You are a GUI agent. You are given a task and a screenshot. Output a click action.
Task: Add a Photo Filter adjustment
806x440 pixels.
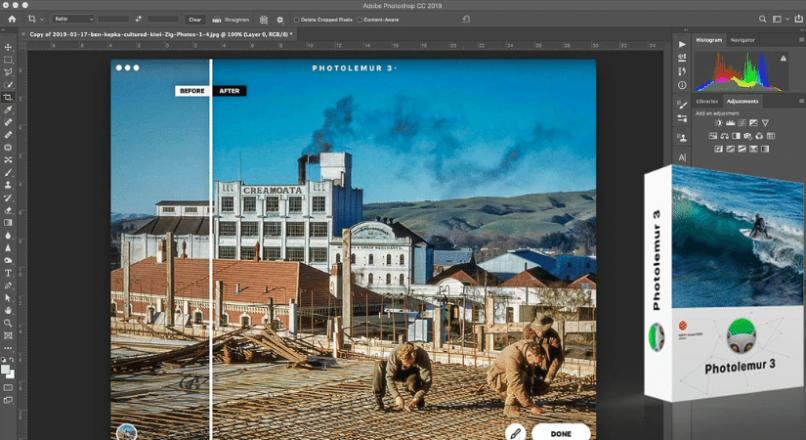point(748,136)
